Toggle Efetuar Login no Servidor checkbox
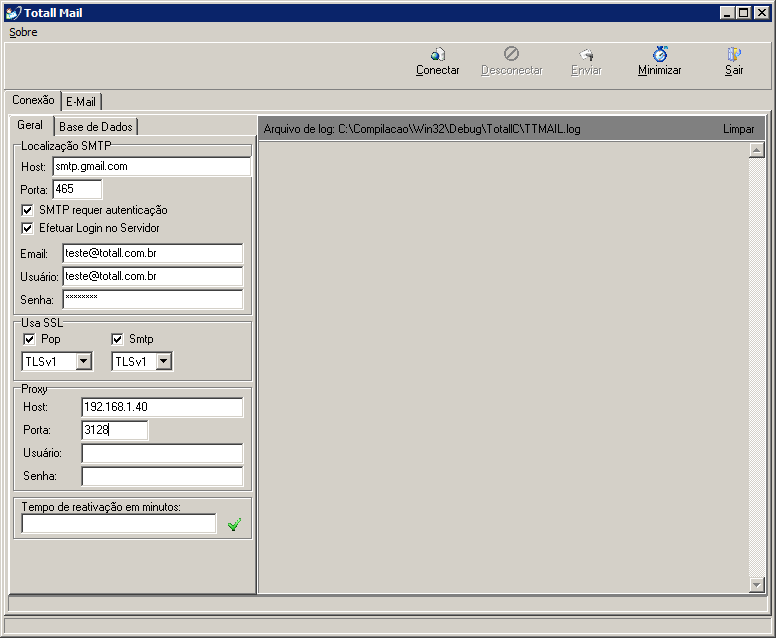Image resolution: width=776 pixels, height=638 pixels. point(27,228)
